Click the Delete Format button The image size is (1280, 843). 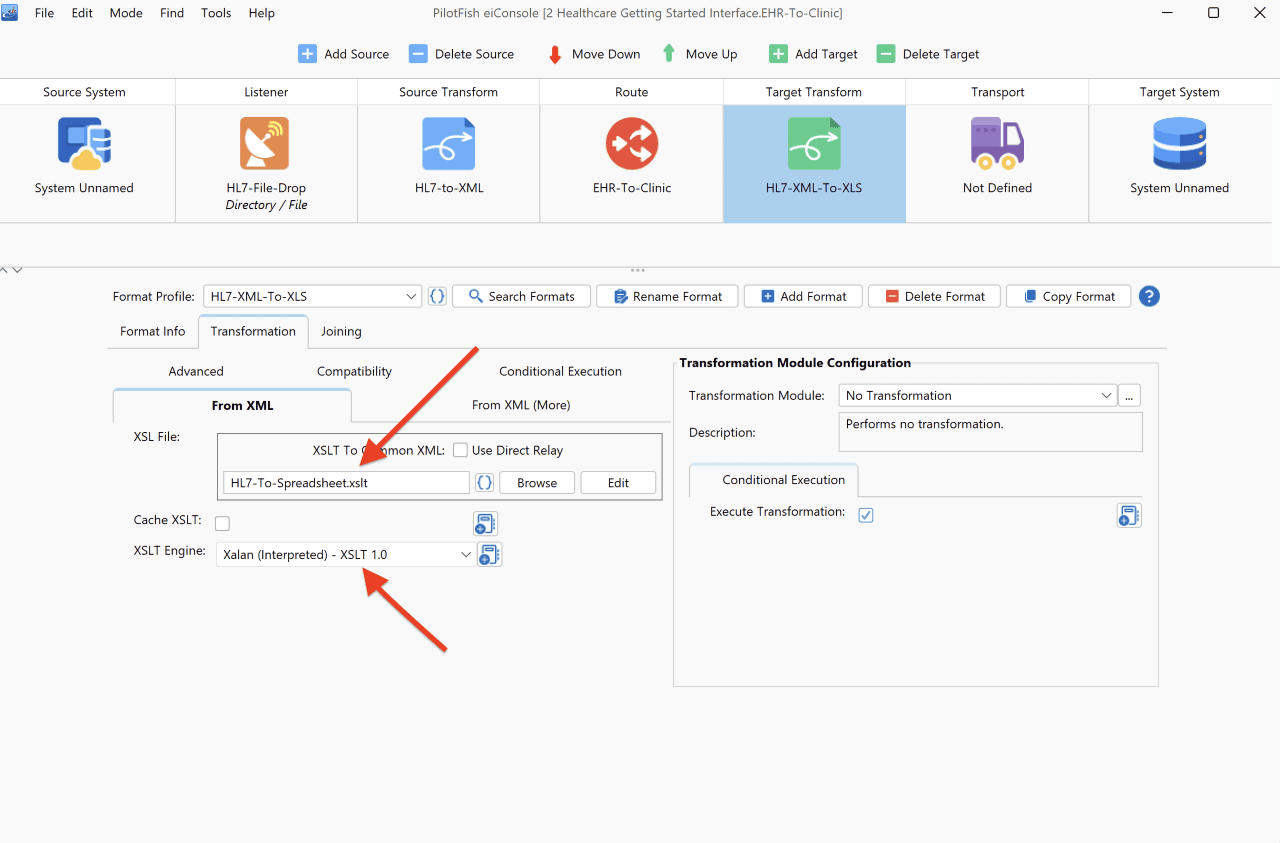pos(934,296)
